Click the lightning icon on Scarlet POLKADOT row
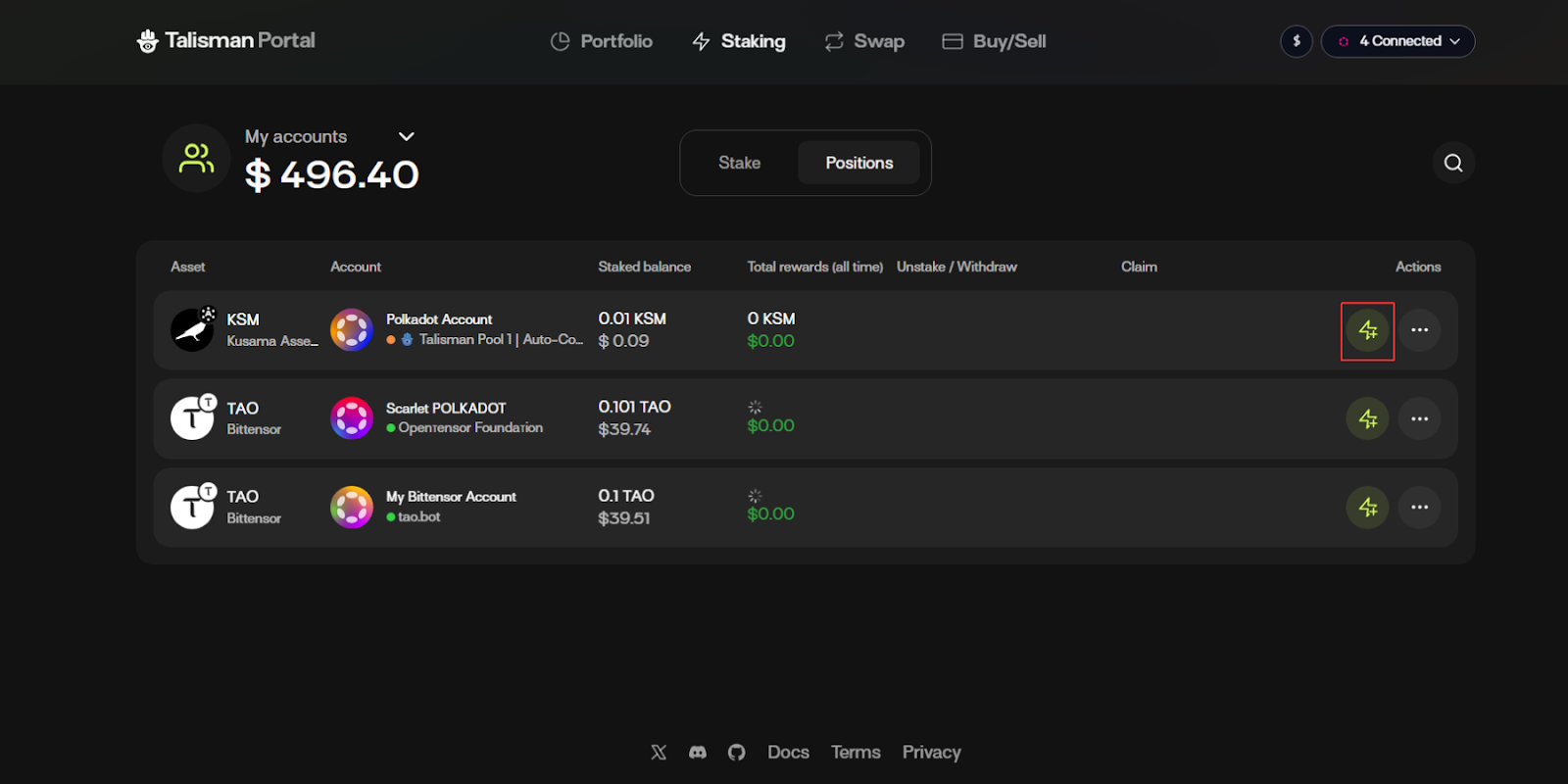This screenshot has width=1568, height=784. click(1367, 418)
